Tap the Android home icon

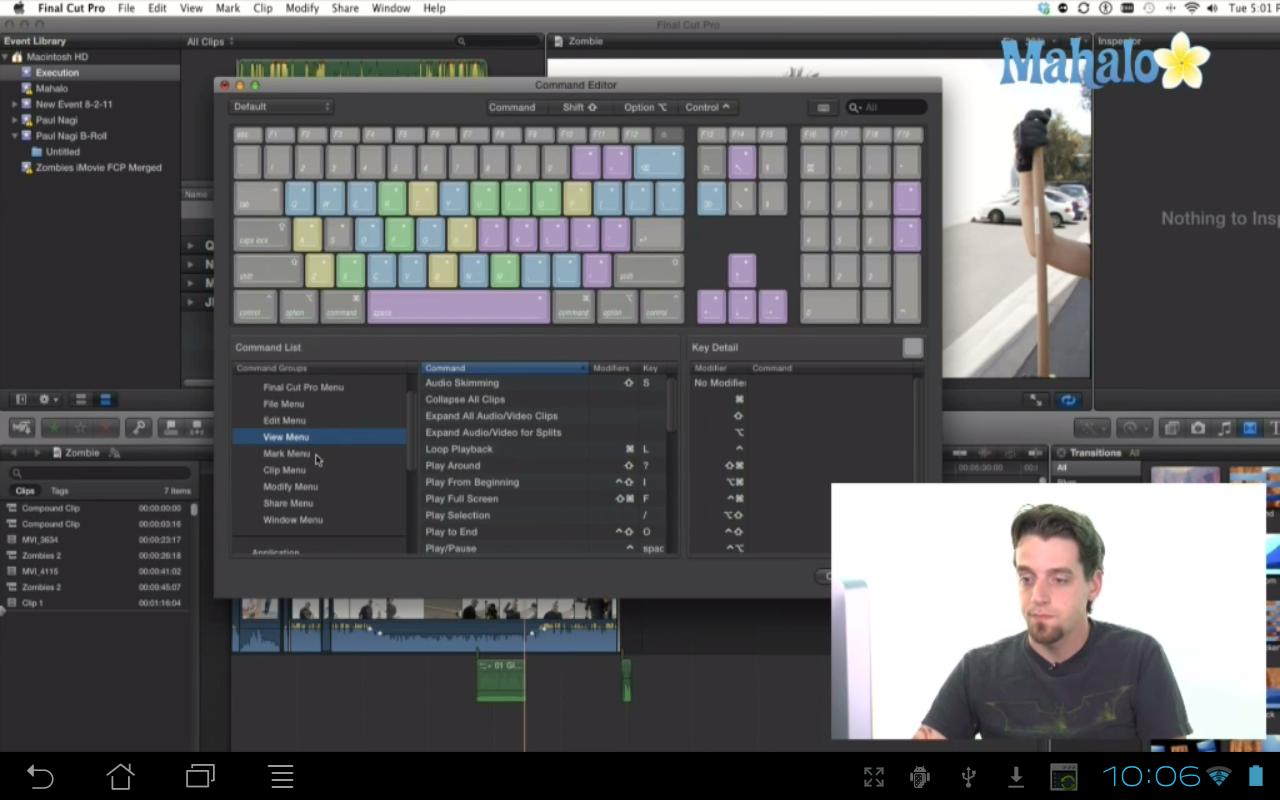120,776
